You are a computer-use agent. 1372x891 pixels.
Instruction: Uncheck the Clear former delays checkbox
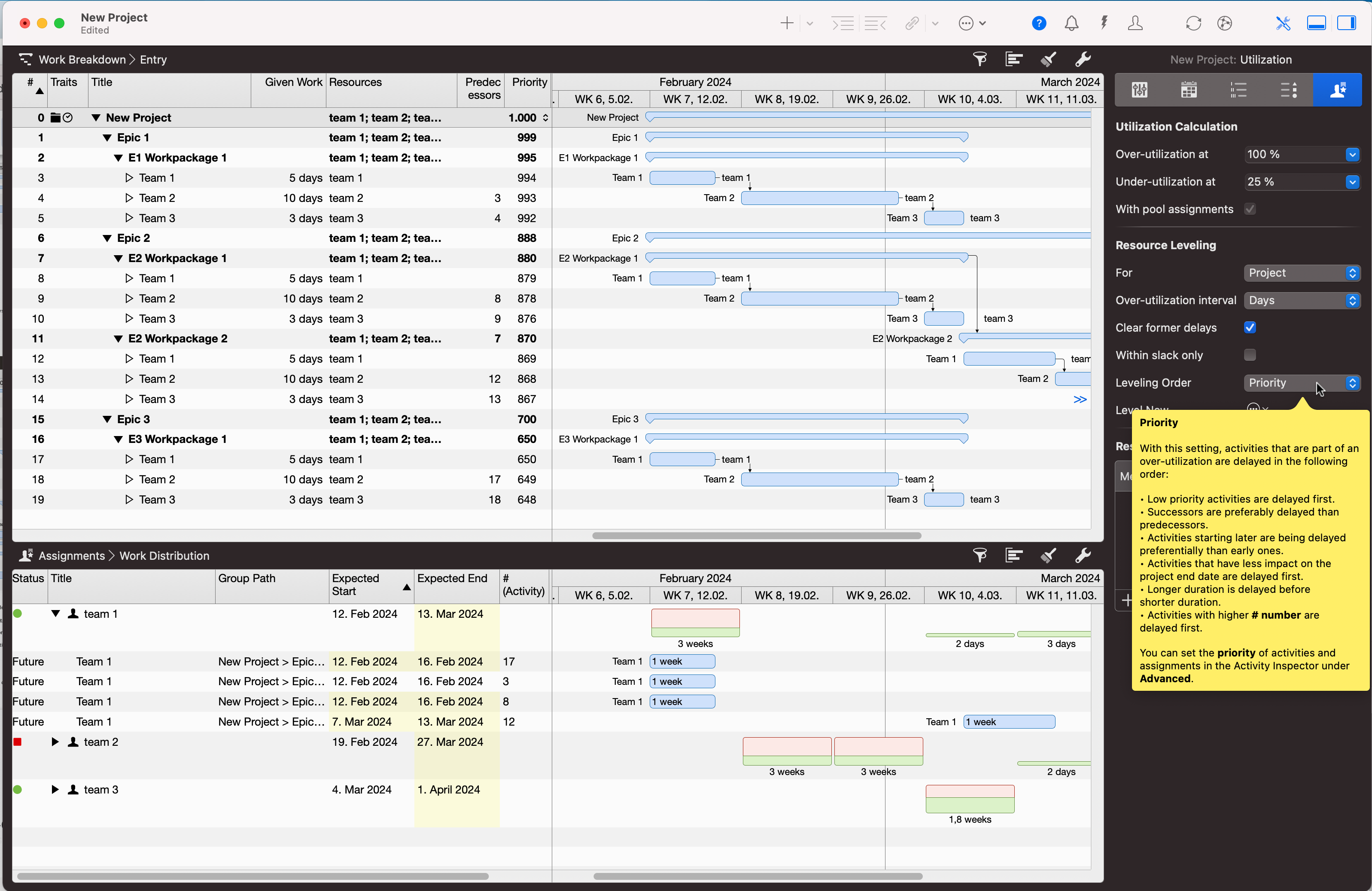(x=1250, y=327)
